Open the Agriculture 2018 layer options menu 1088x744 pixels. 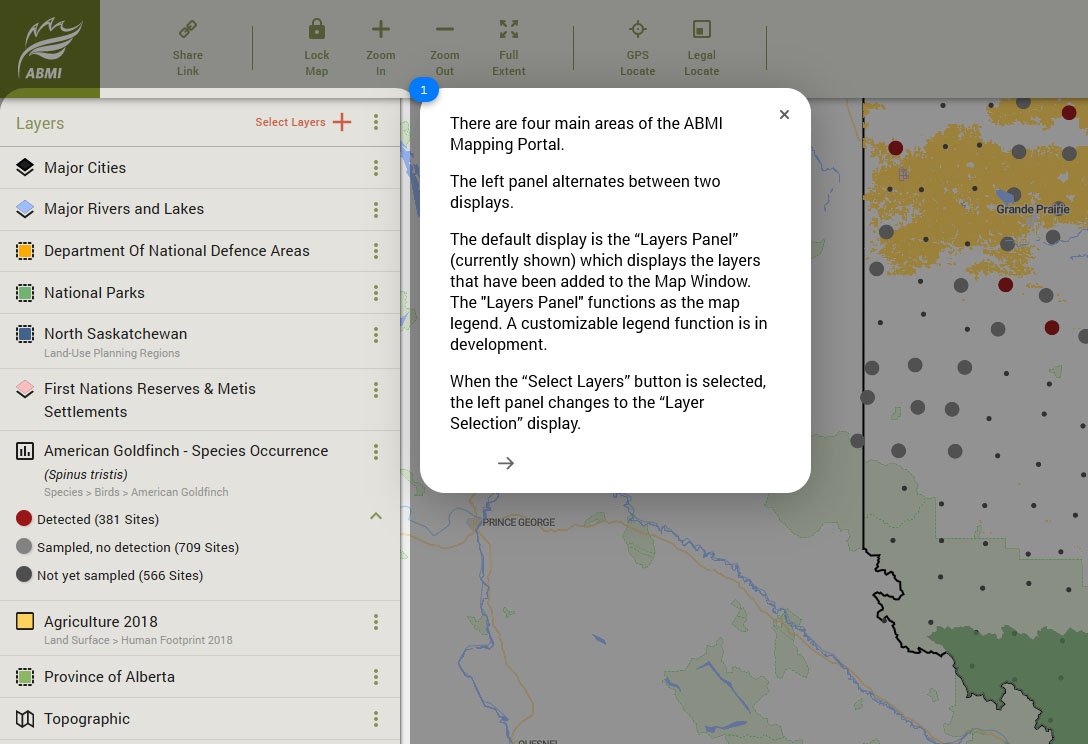(x=376, y=622)
